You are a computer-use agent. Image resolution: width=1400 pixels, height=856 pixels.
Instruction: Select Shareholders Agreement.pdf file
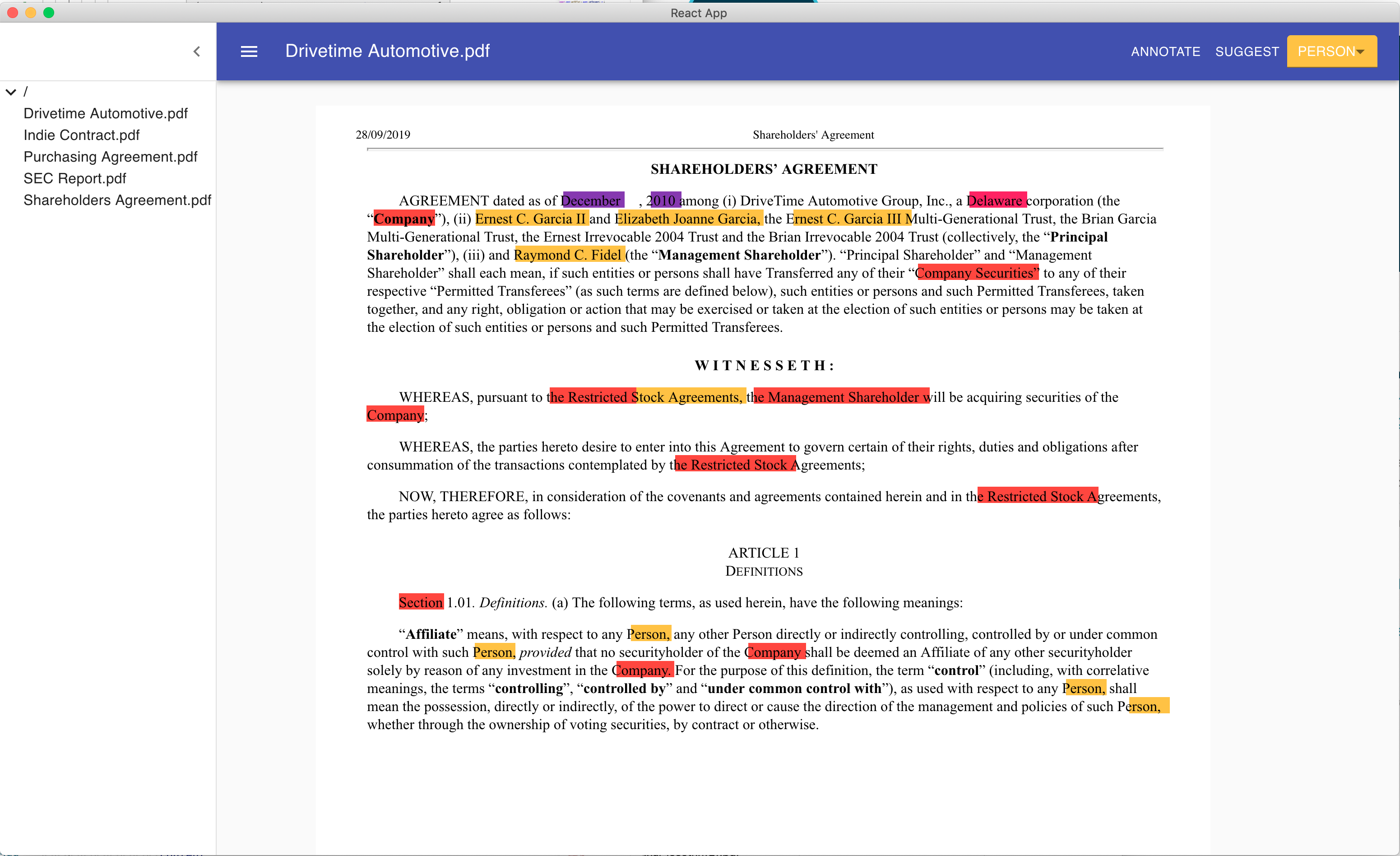tap(117, 200)
